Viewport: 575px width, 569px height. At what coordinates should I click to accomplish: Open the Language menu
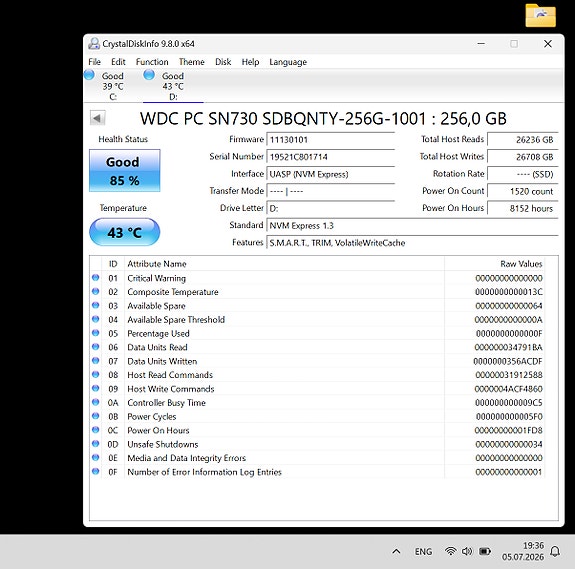click(288, 62)
